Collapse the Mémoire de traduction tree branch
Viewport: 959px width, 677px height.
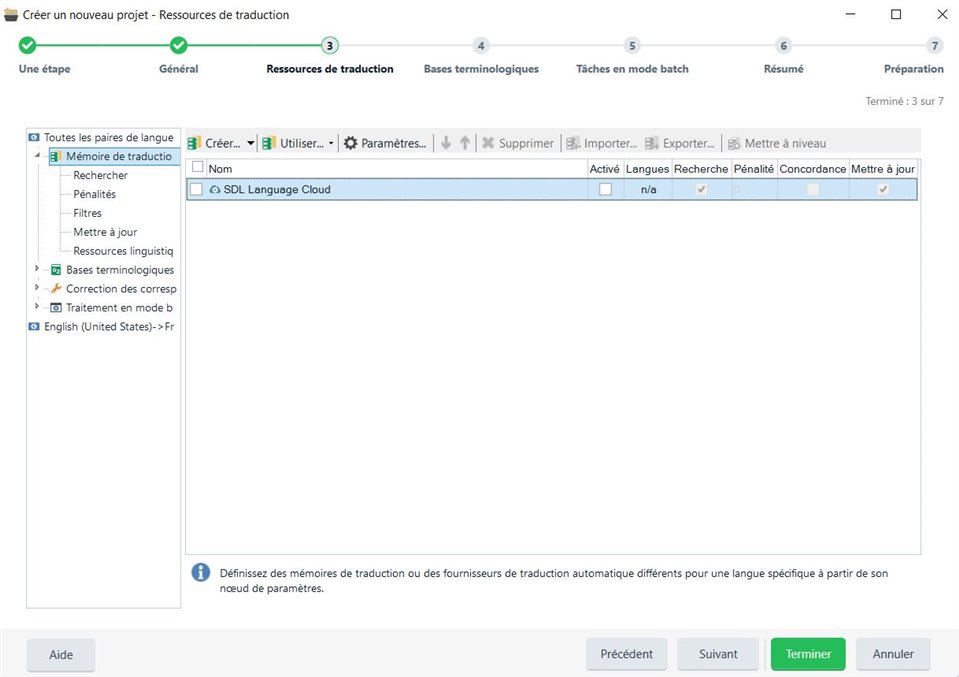tap(37, 156)
